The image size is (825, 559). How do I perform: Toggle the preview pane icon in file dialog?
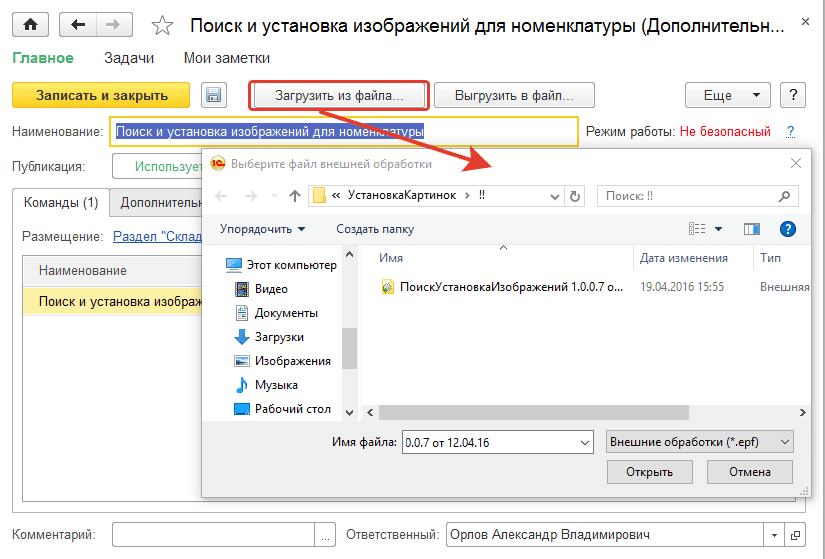pyautogui.click(x=751, y=229)
